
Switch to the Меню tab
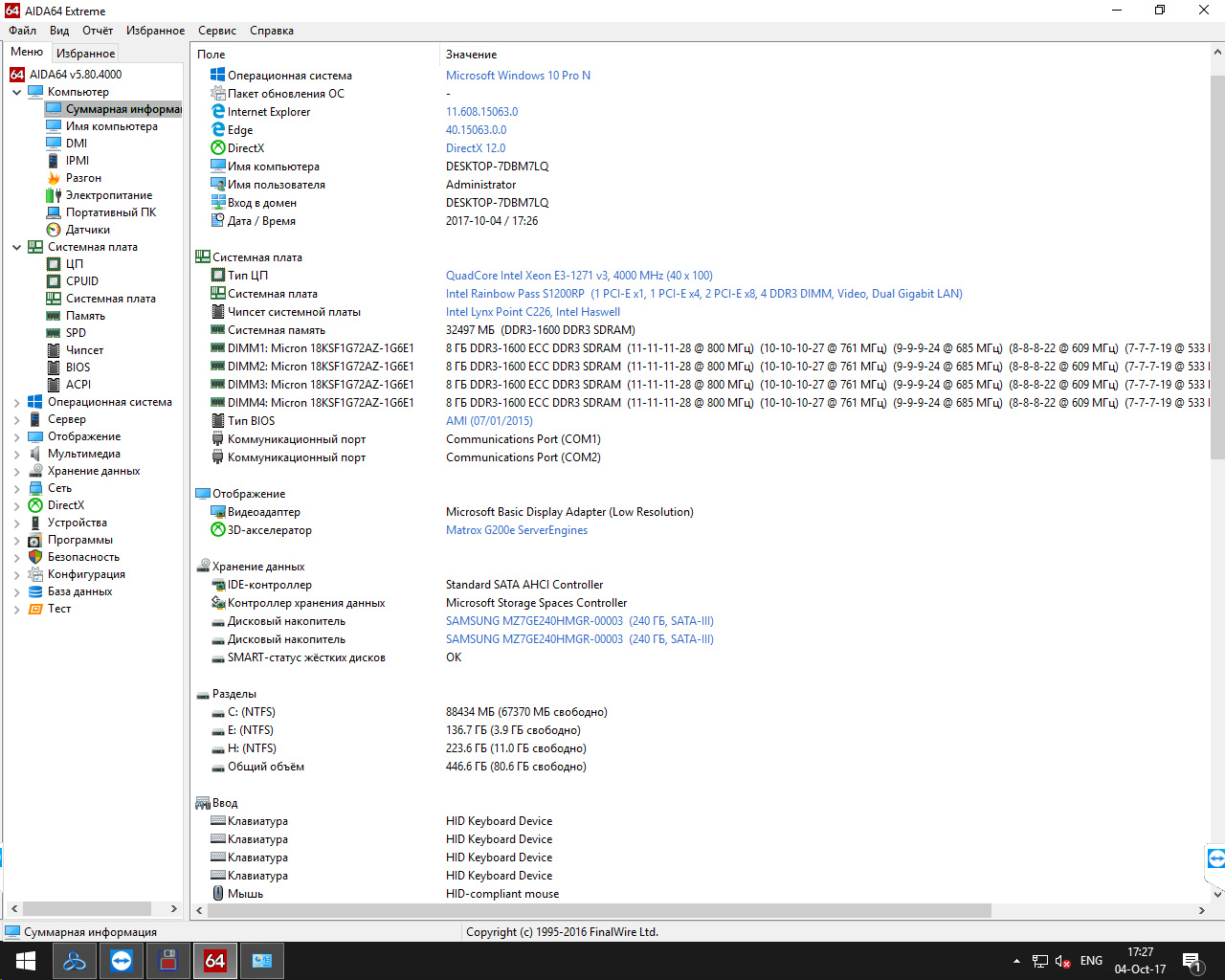(x=27, y=52)
